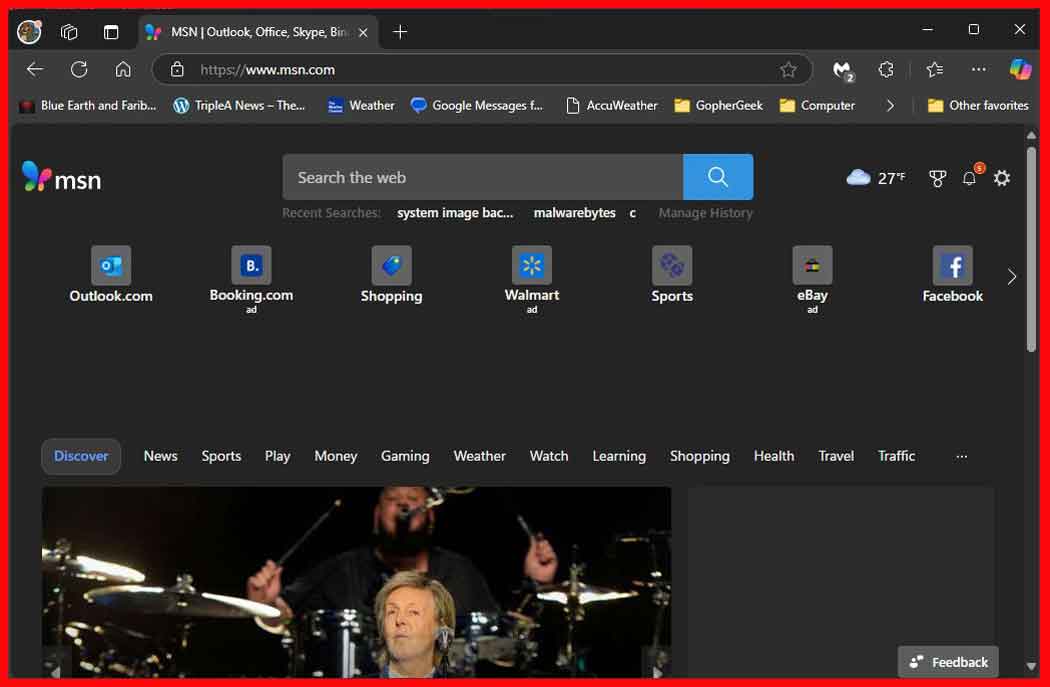Switch to the Shopping feed tab
Screen dimensions: 1050x687
[700, 457]
